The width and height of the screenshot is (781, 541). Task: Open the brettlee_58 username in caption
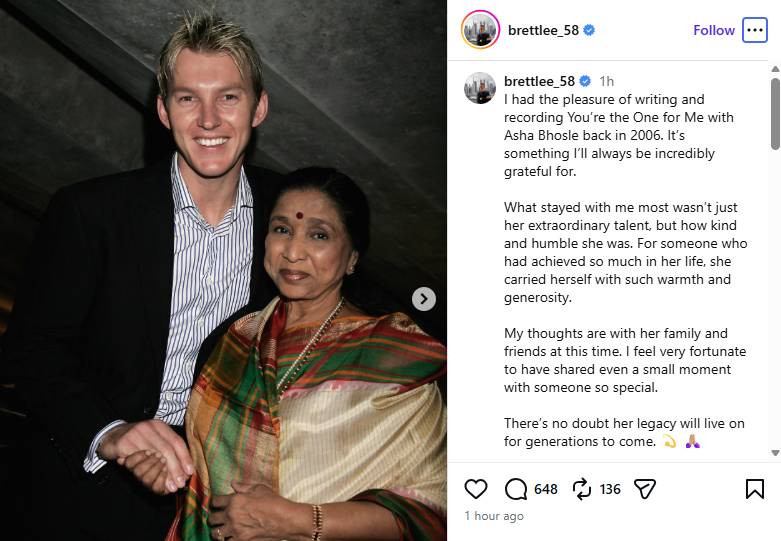click(539, 81)
